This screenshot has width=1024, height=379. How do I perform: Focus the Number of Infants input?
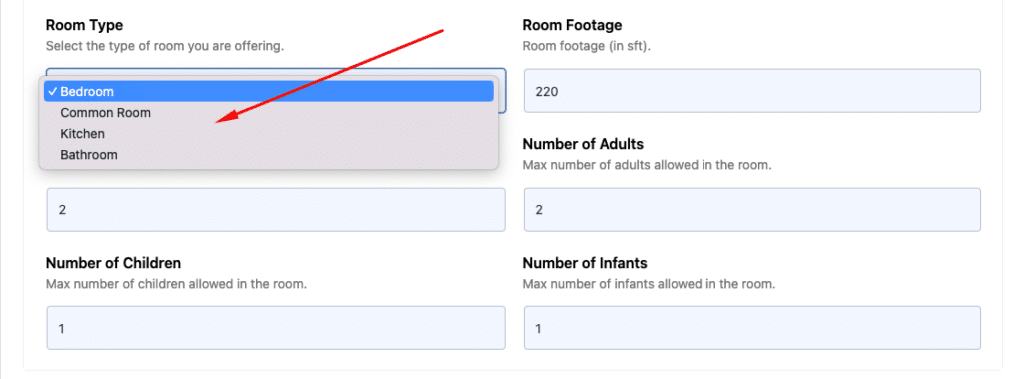752,327
